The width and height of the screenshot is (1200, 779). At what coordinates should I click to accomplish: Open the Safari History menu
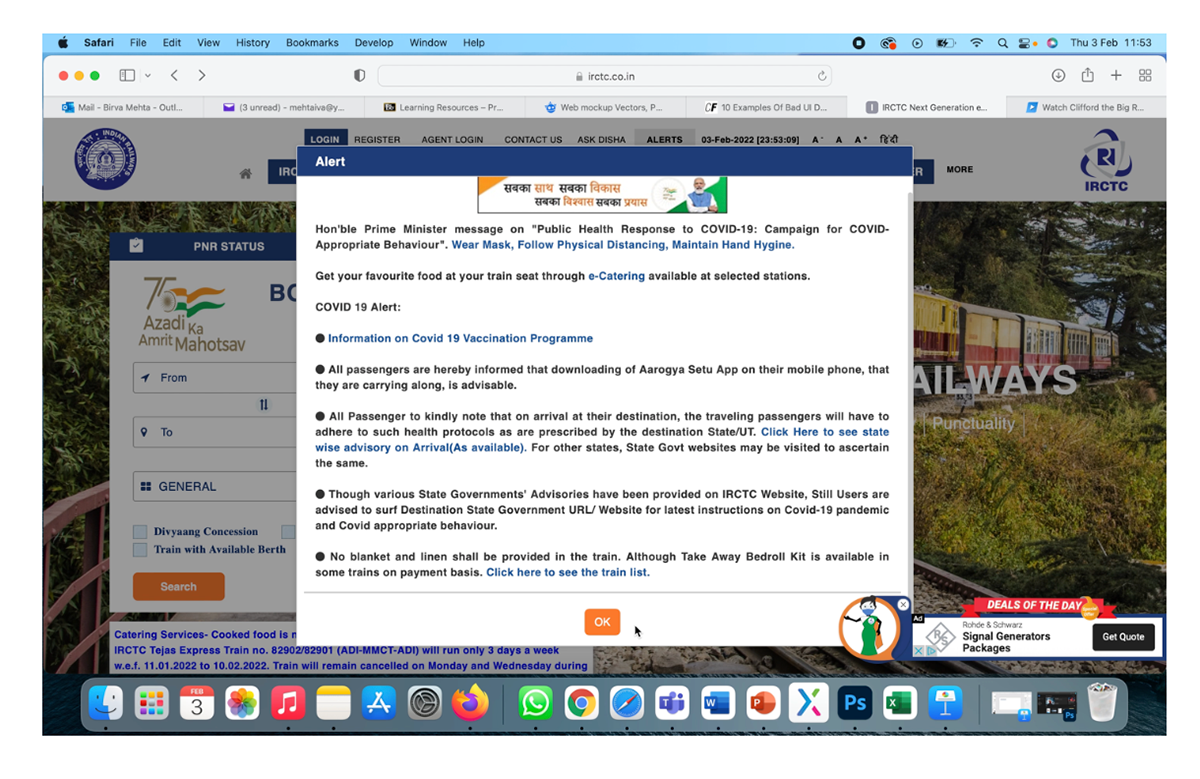click(x=253, y=43)
